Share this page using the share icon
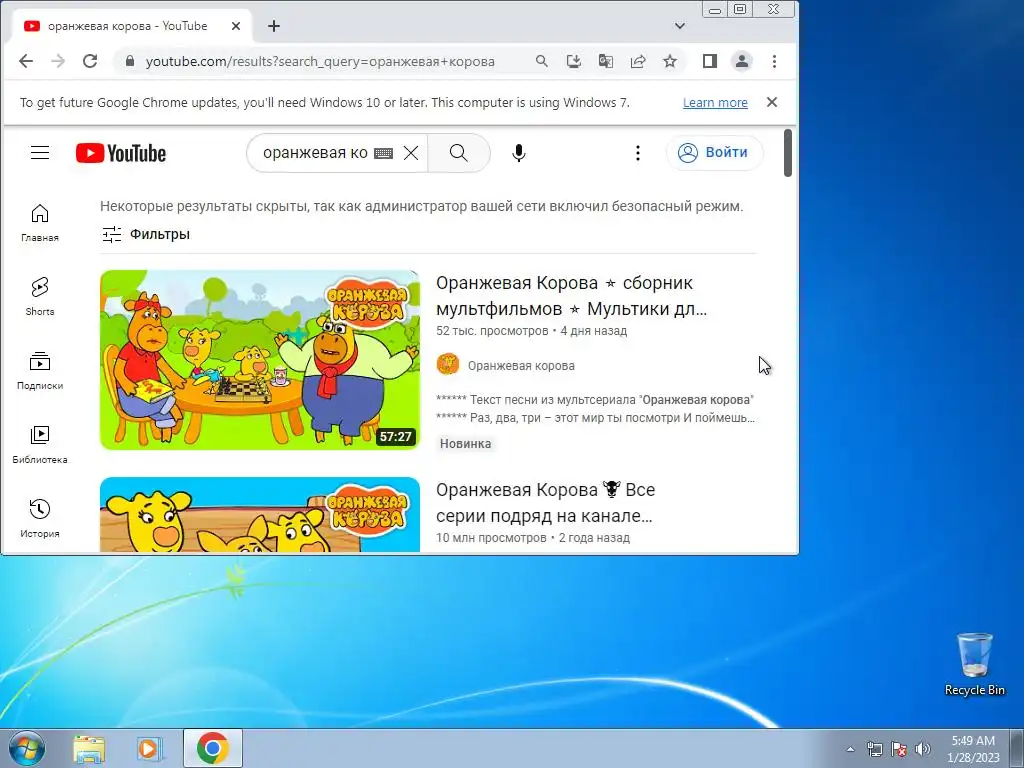 coord(637,61)
